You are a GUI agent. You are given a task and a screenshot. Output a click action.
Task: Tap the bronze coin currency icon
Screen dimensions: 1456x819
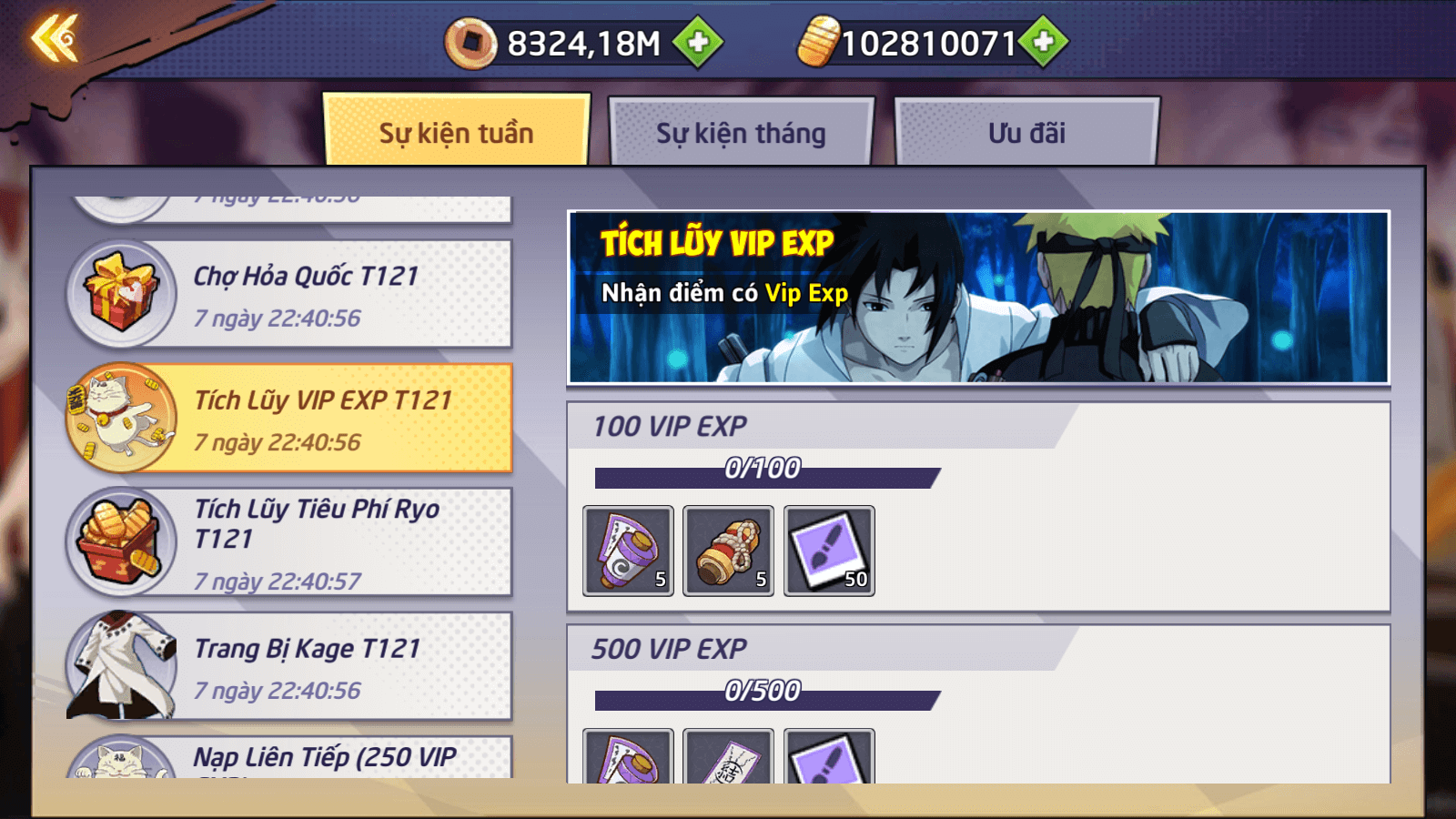[470, 43]
